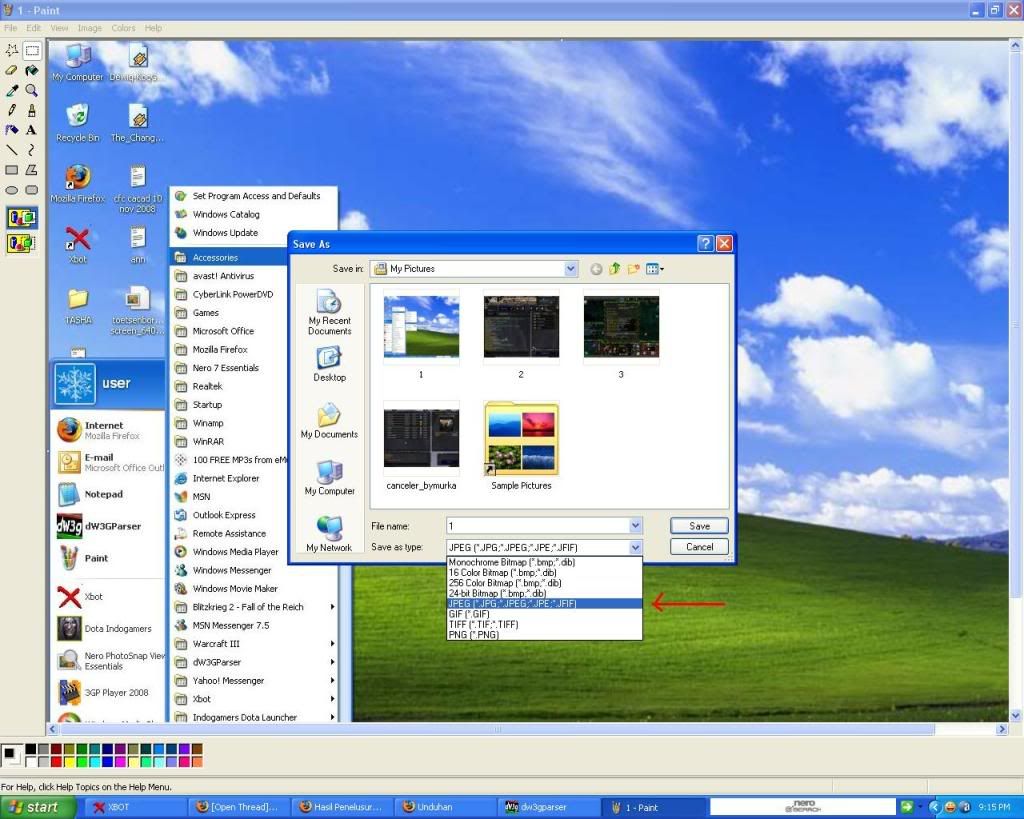
Task: Open the Image menu
Action: point(90,28)
